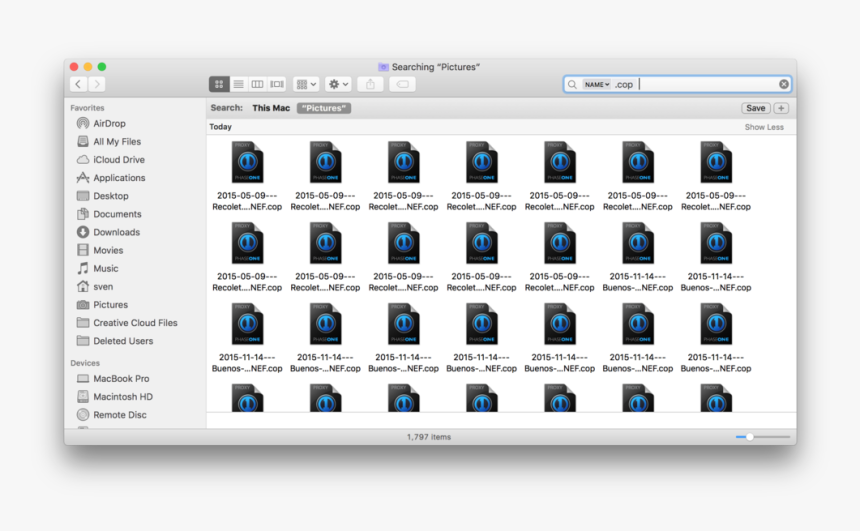Add a search criterion with the plus button
This screenshot has height=531, width=860.
pos(781,108)
